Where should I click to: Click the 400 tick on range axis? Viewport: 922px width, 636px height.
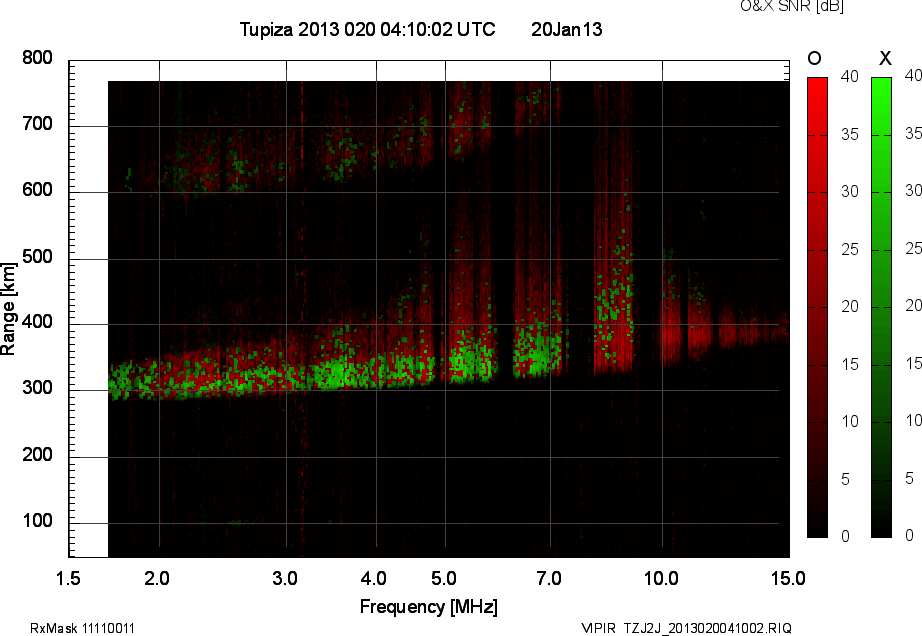click(x=37, y=324)
